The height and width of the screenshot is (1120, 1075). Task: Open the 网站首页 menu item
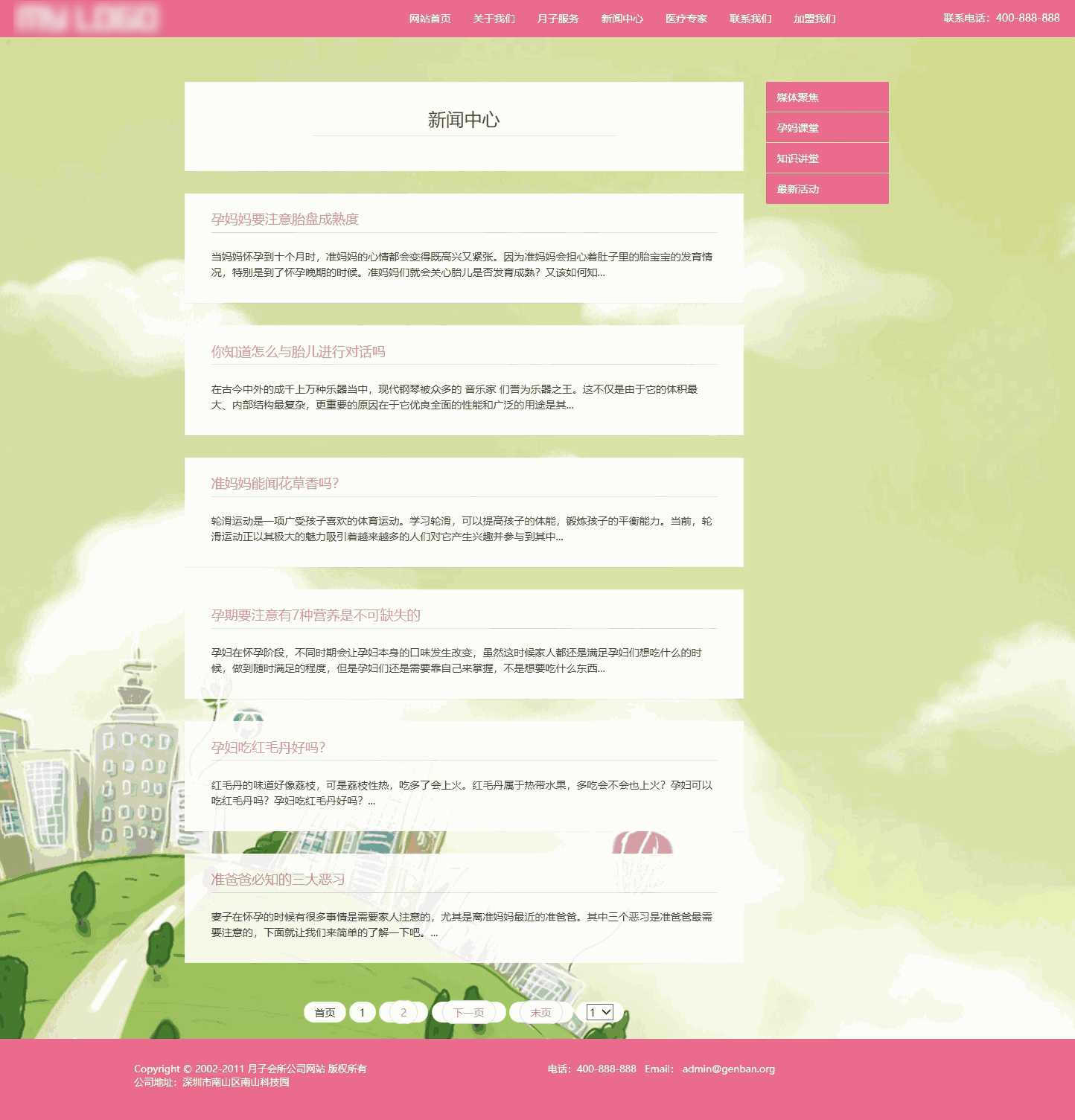(430, 19)
